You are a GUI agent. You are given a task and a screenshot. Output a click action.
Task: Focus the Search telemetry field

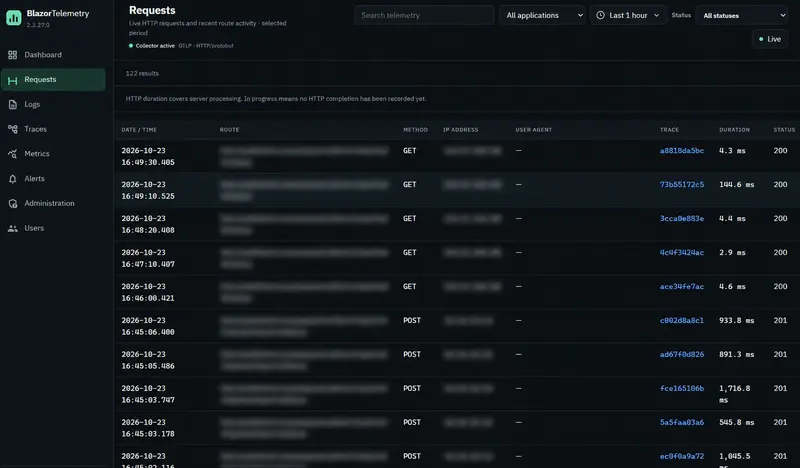(x=424, y=15)
